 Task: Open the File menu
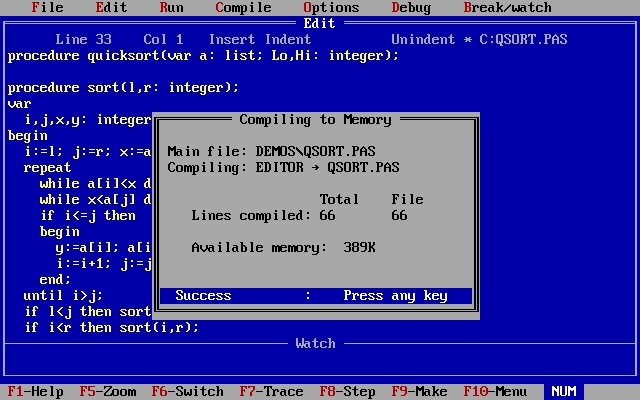click(47, 8)
